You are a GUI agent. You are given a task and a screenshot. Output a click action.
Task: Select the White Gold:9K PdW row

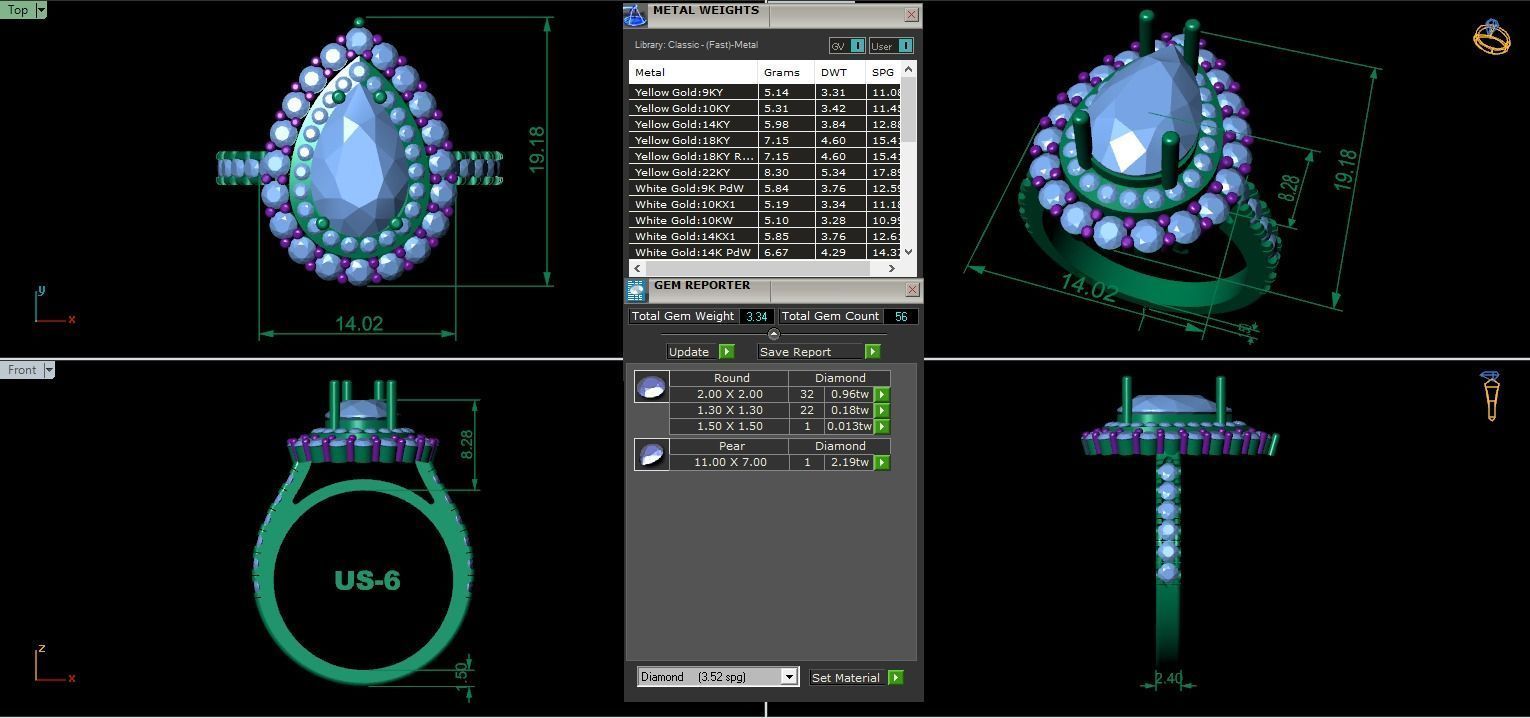point(765,188)
